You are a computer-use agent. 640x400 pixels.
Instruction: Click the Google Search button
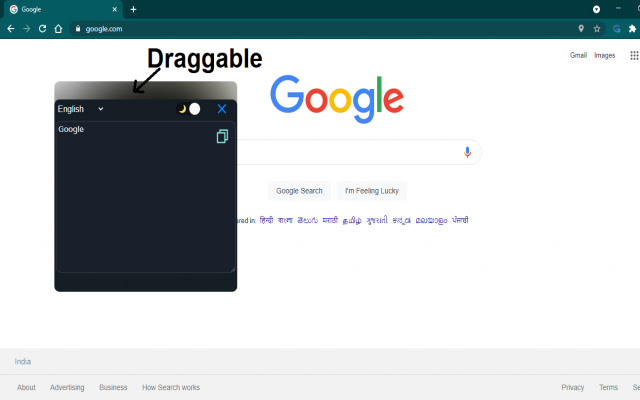pos(299,191)
